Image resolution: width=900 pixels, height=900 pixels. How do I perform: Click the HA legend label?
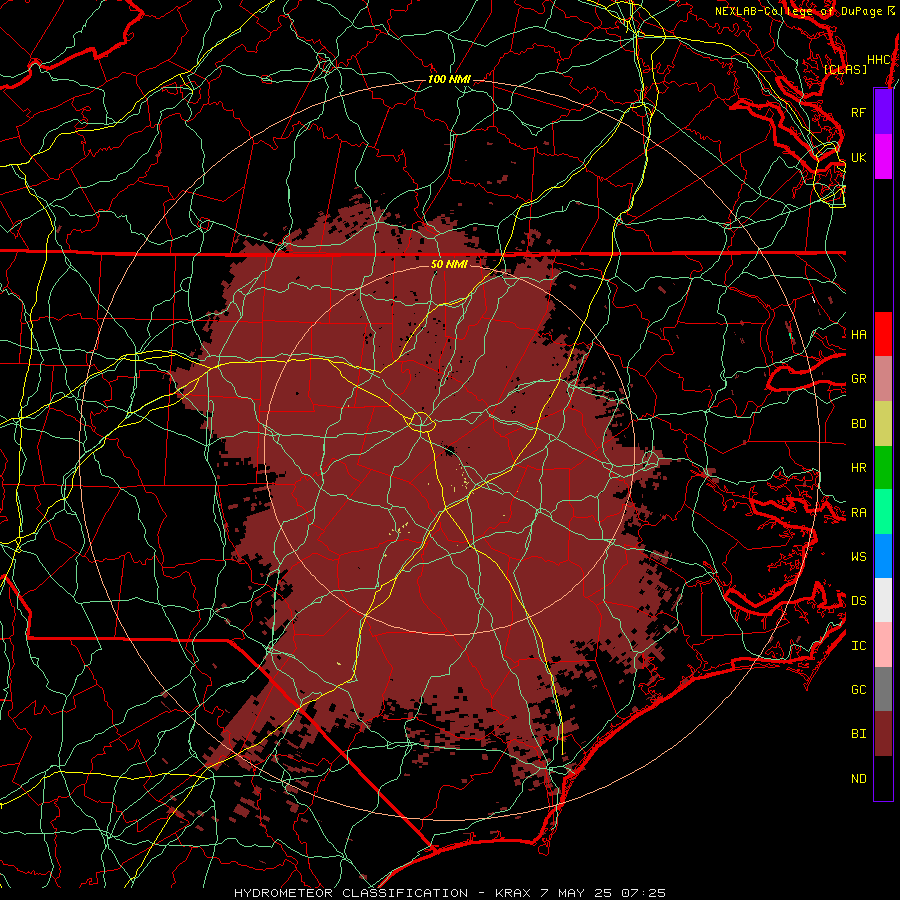point(858,334)
